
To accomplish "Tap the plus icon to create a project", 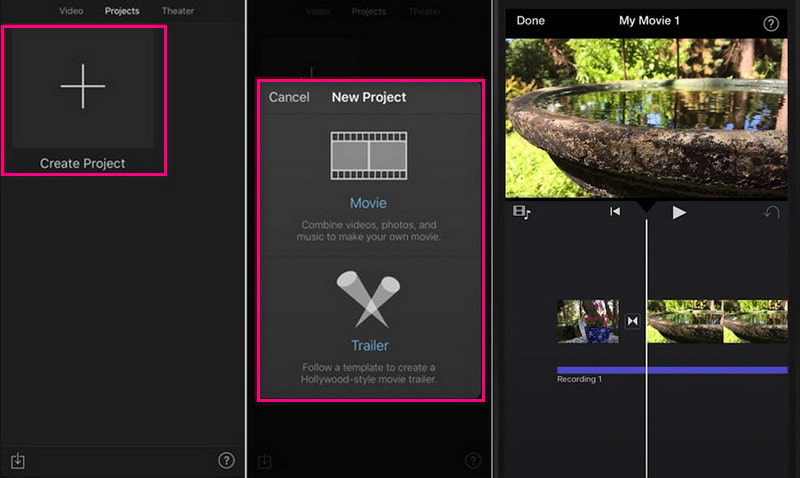I will [x=83, y=88].
